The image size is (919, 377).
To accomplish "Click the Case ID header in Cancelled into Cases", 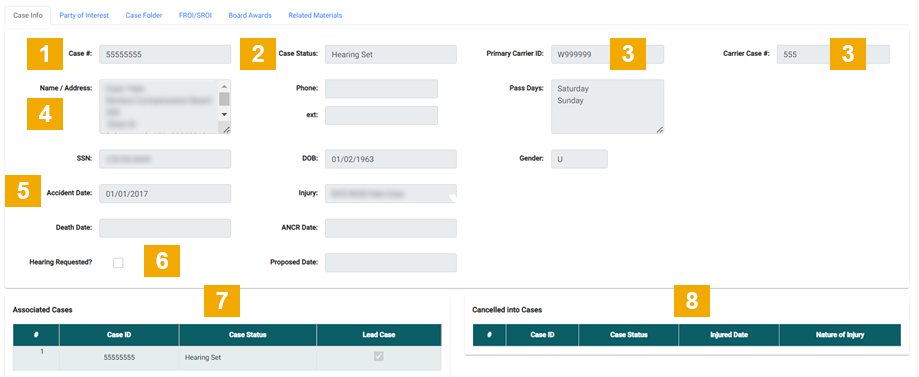I will tap(542, 335).
